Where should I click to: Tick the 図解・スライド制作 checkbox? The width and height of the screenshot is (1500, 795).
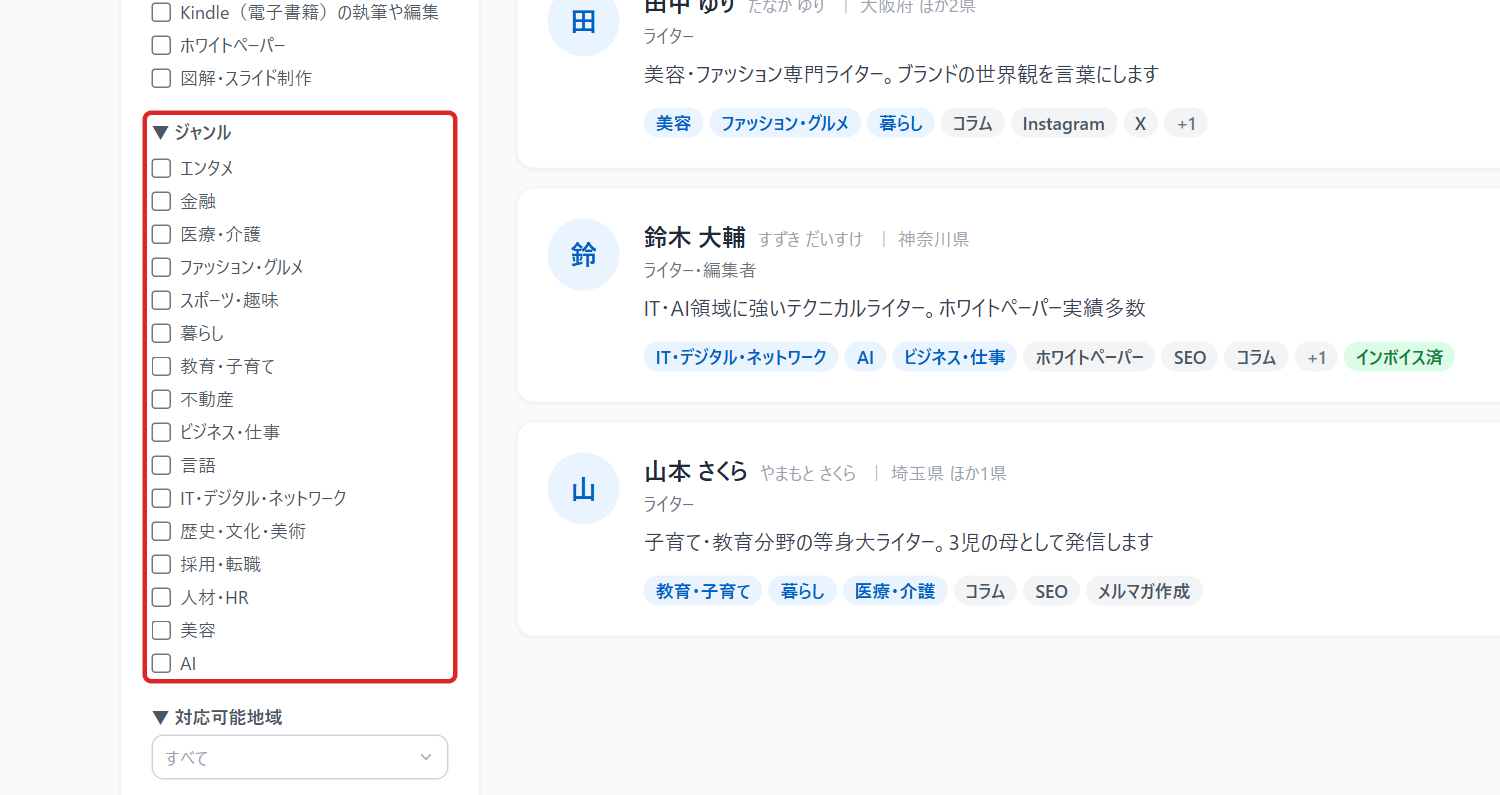[x=161, y=78]
